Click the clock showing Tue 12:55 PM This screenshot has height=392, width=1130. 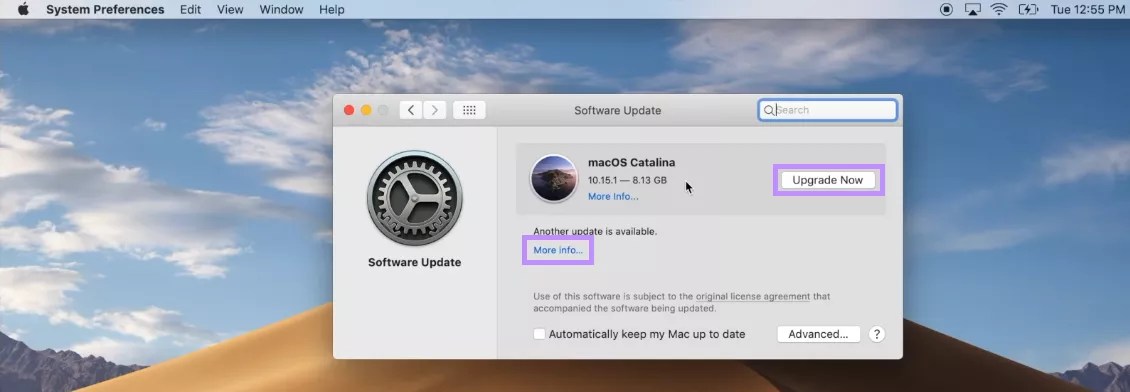(1087, 9)
